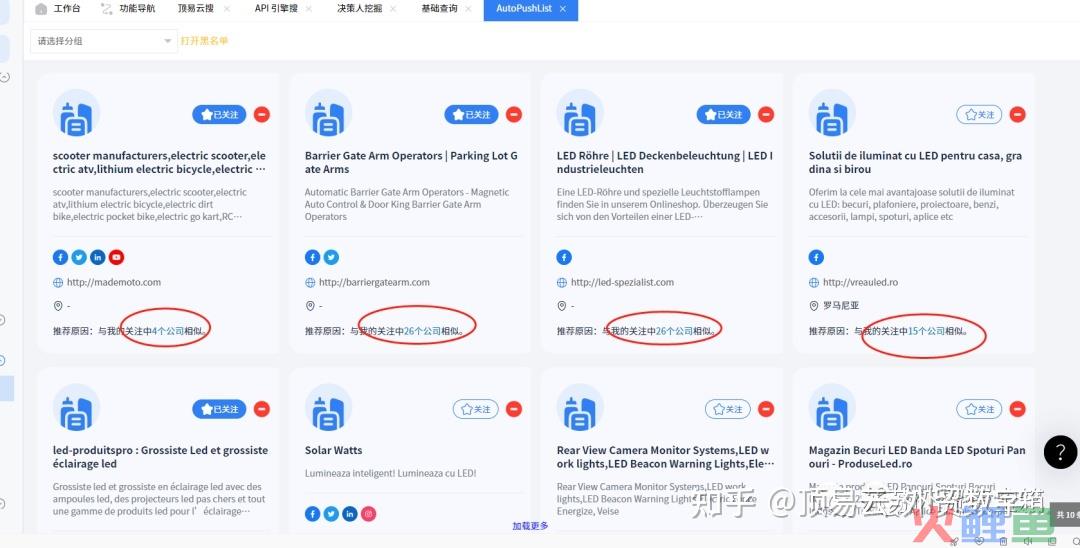Viewport: 1080px width, 548px height.
Task: Click the 打开黑名单 link
Action: (x=205, y=41)
